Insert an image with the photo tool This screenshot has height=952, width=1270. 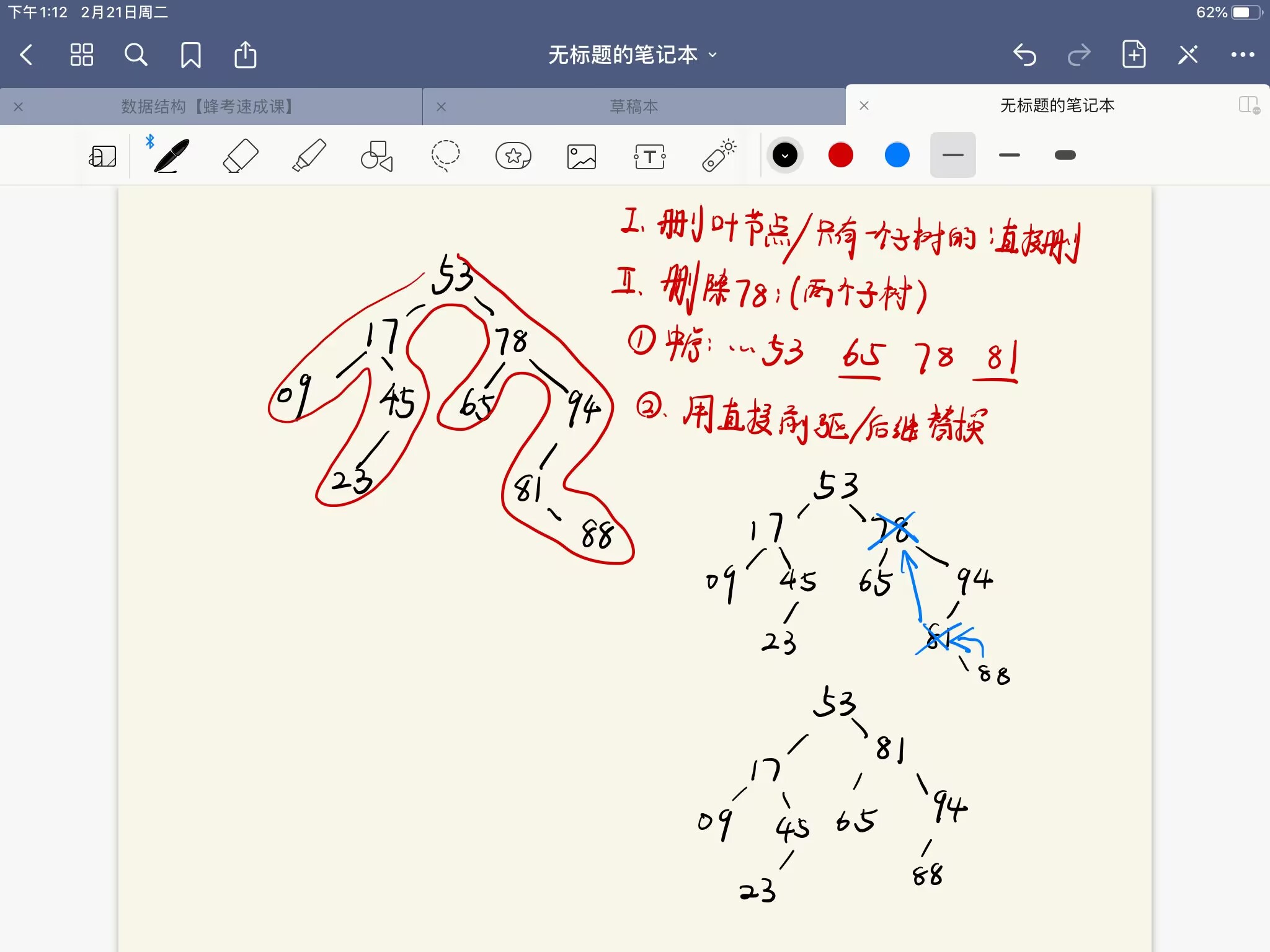coord(581,156)
